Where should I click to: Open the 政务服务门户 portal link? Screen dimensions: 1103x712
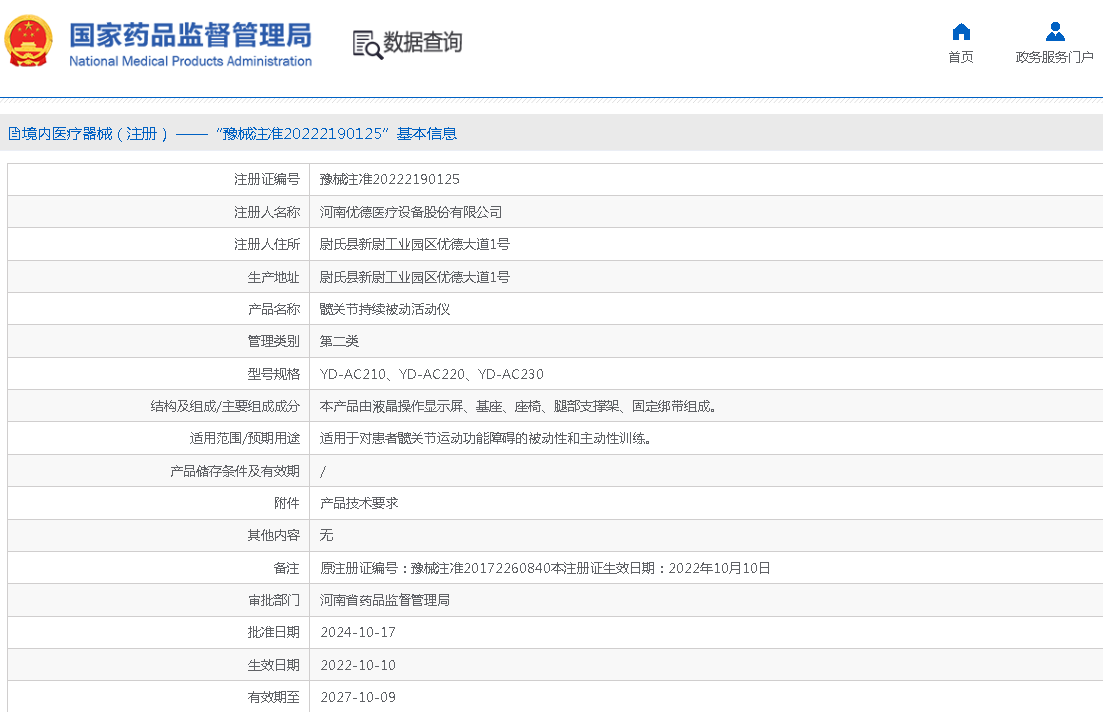coord(1054,57)
